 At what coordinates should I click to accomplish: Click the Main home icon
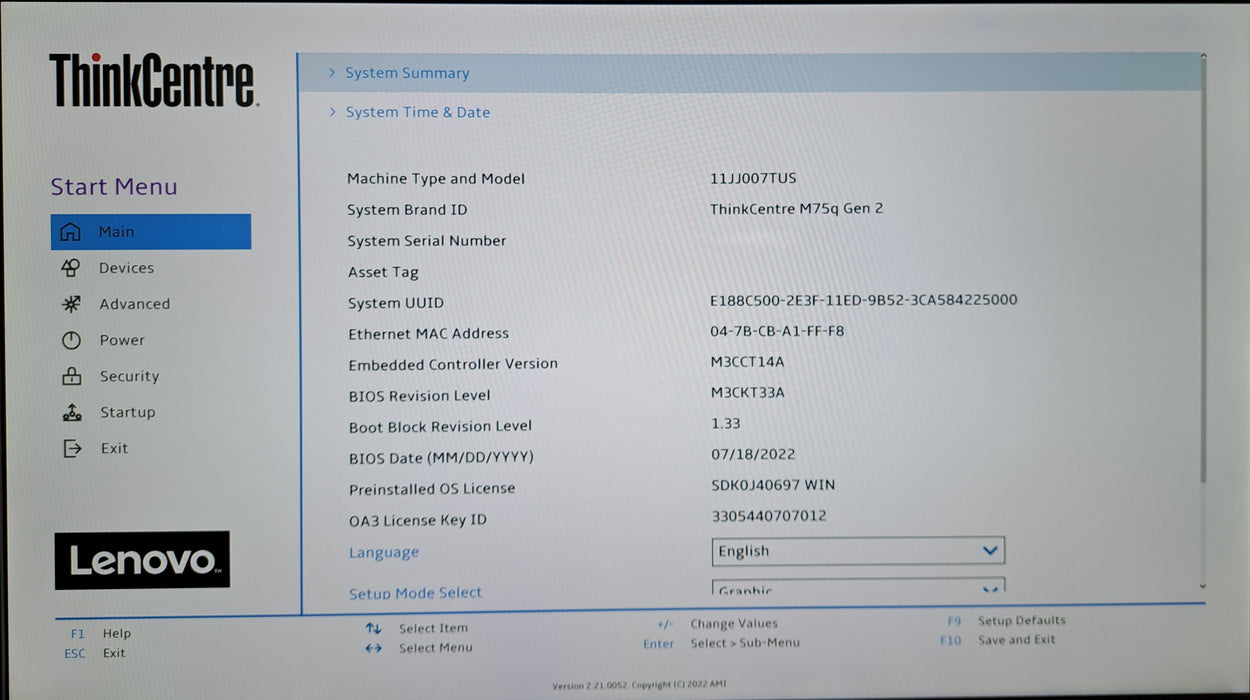[70, 232]
